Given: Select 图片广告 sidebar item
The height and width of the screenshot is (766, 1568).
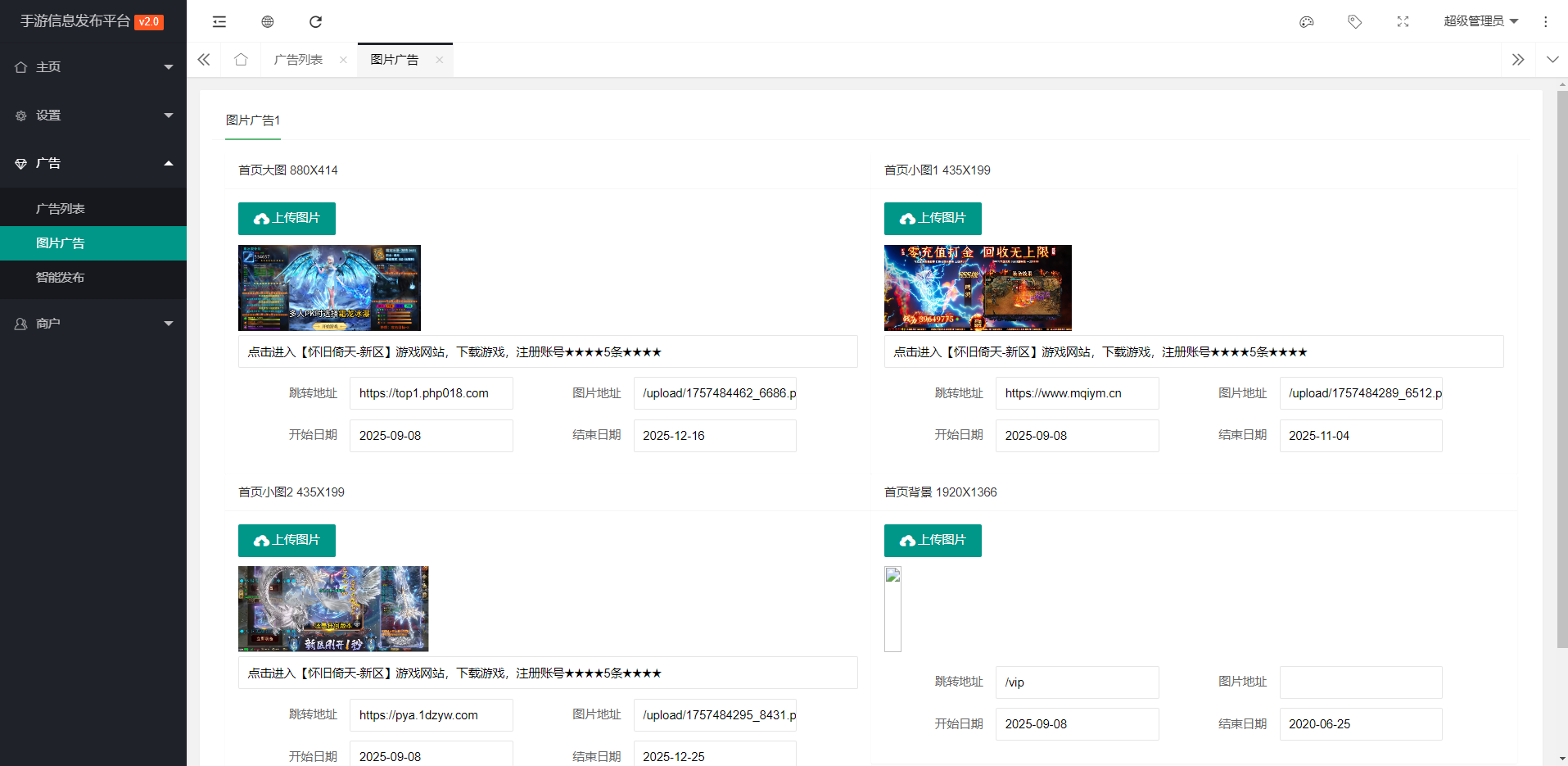Looking at the screenshot, I should coord(93,243).
